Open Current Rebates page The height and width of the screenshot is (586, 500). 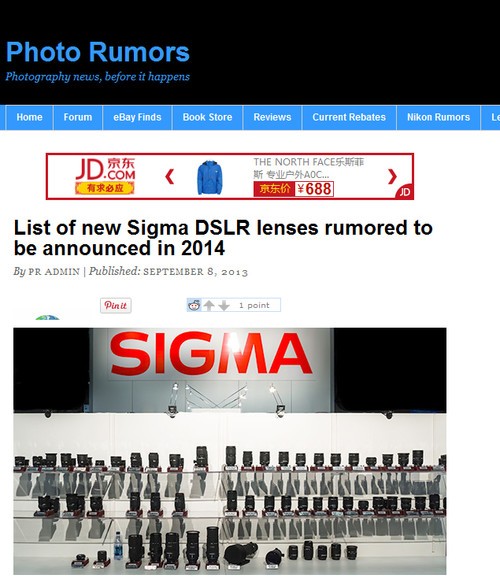pyautogui.click(x=349, y=117)
